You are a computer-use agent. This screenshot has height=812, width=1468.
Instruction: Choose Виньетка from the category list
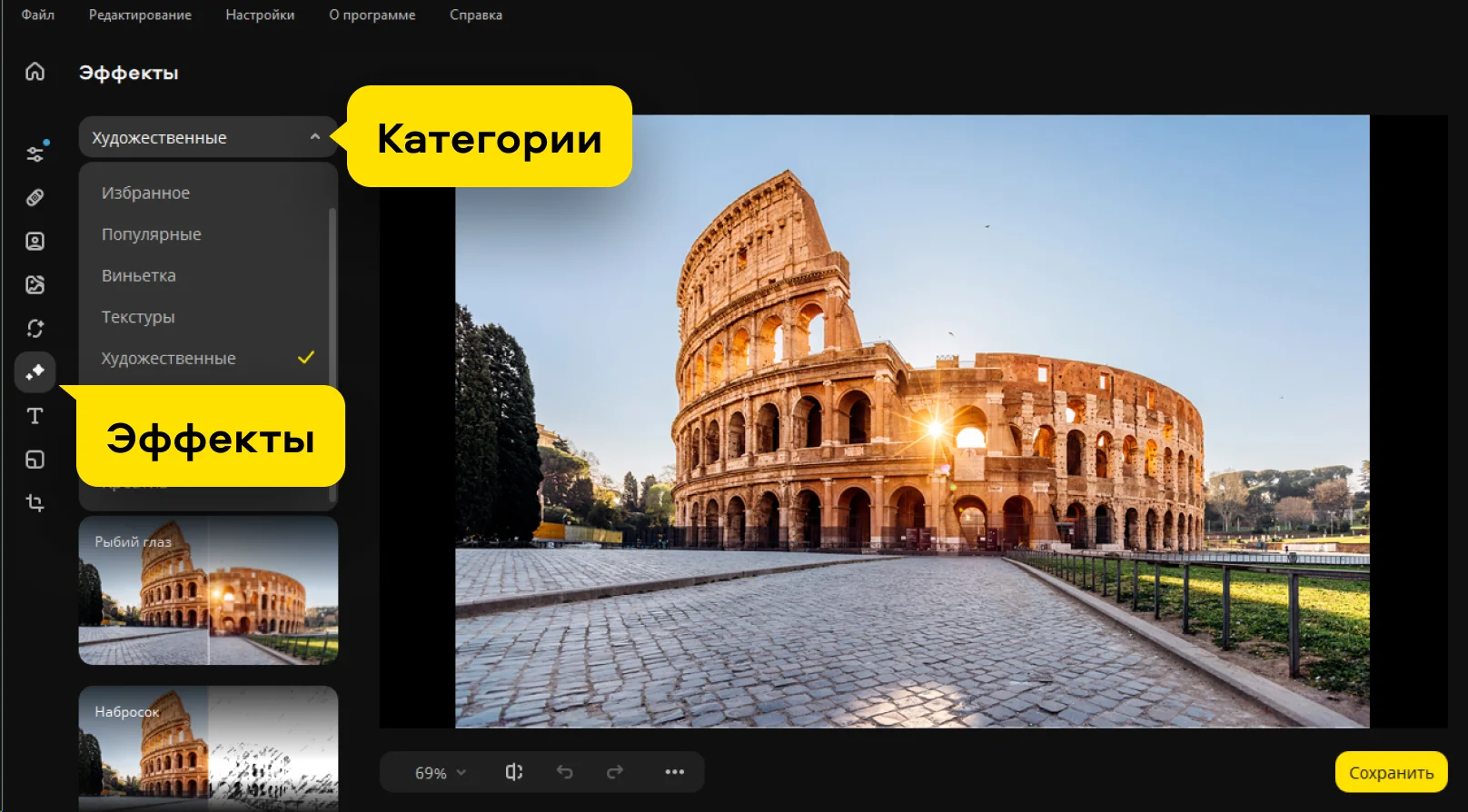139,276
